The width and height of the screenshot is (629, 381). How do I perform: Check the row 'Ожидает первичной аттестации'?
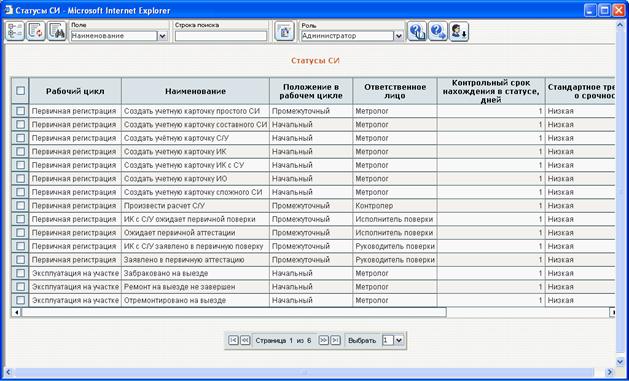[20, 233]
